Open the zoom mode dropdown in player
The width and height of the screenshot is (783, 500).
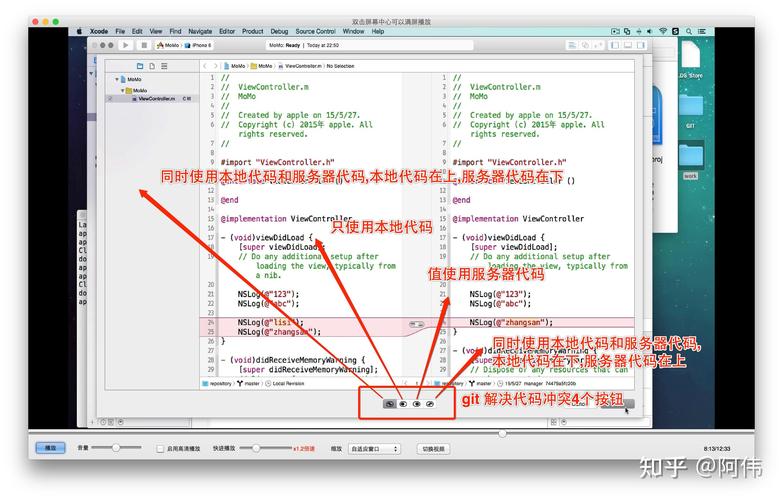pyautogui.click(x=375, y=449)
